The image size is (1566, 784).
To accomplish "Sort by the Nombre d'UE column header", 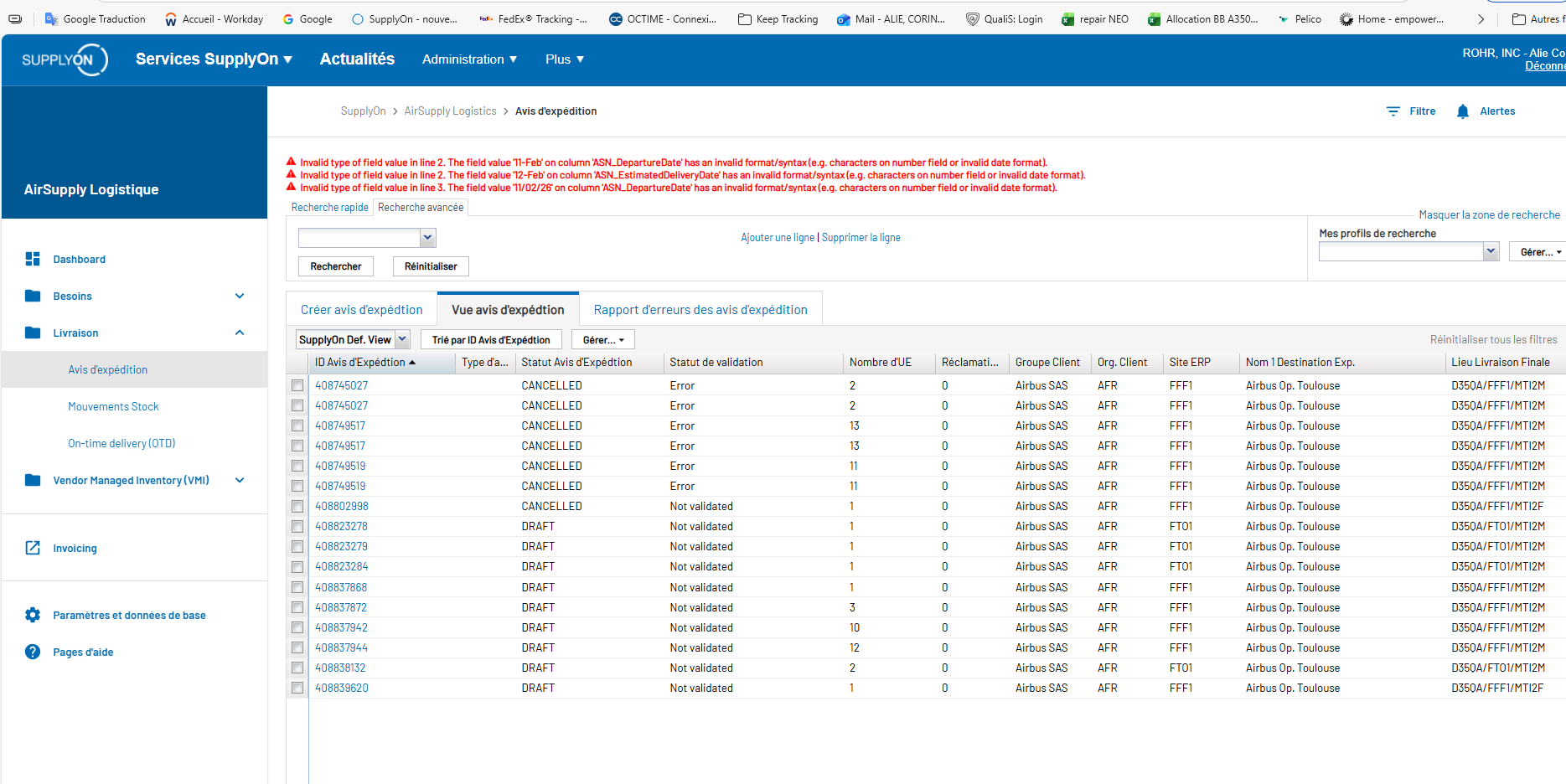I will click(x=880, y=363).
